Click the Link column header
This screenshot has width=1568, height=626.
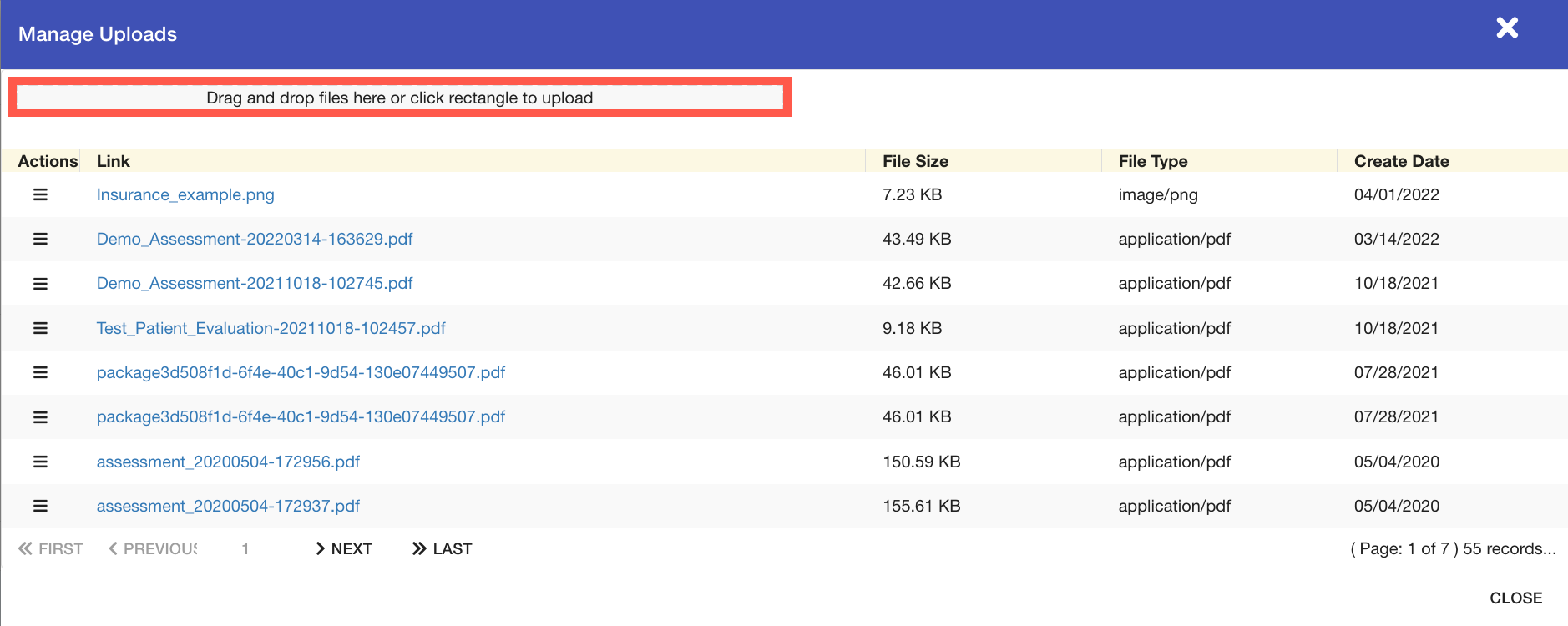pyautogui.click(x=114, y=161)
